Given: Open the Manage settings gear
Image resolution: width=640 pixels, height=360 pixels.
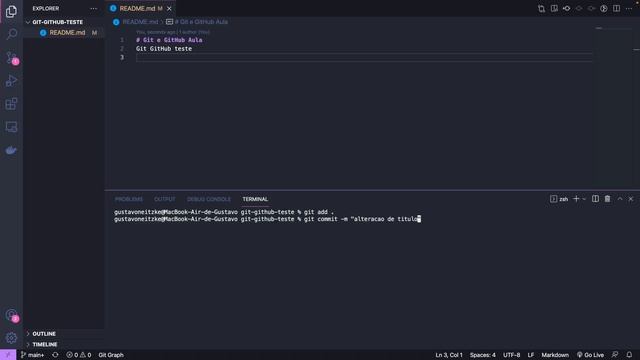Looking at the screenshot, I should 11,338.
